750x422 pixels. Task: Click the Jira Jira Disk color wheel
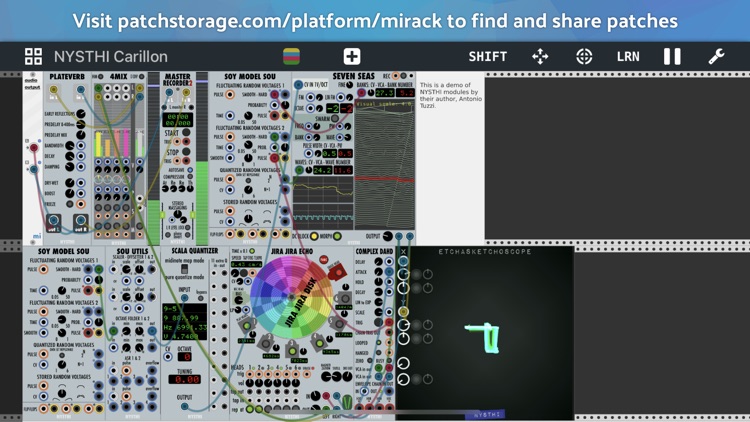[291, 298]
